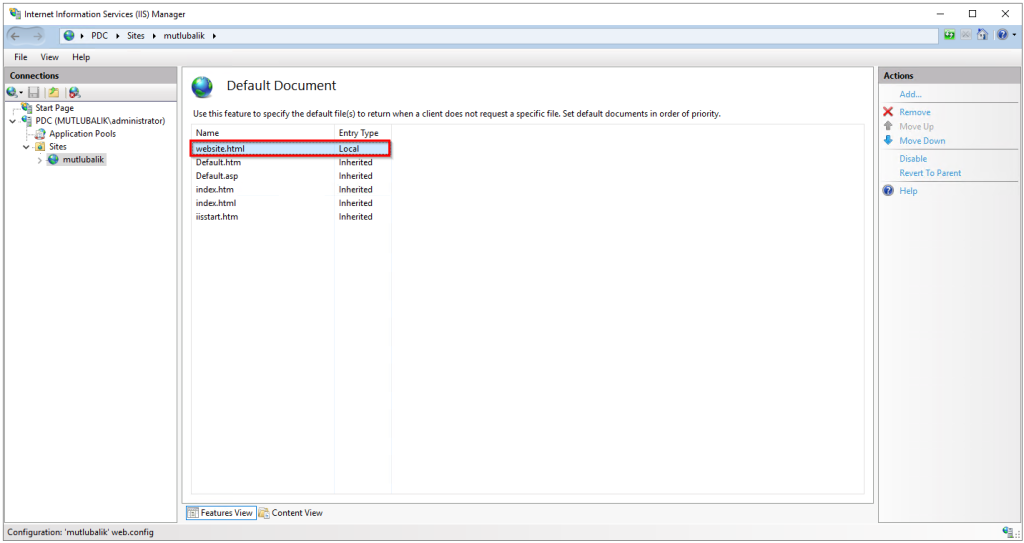The height and width of the screenshot is (543, 1024).
Task: Click the back navigation arrow
Action: point(16,36)
